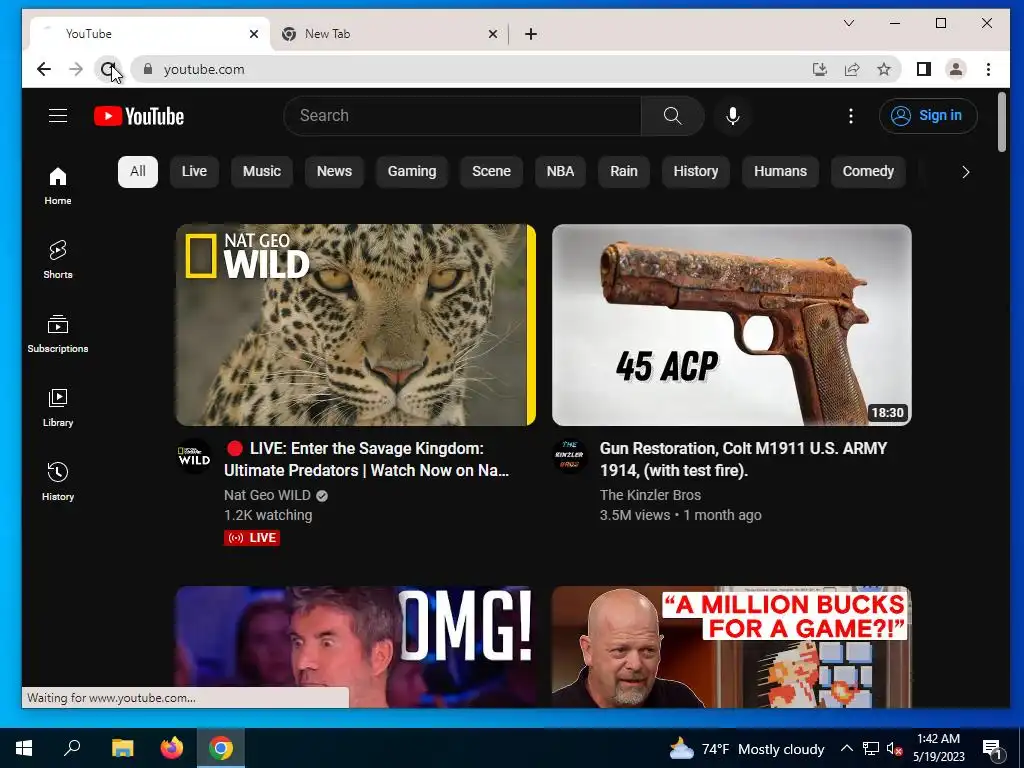
Task: Click the YouTube search input field
Action: 462,116
